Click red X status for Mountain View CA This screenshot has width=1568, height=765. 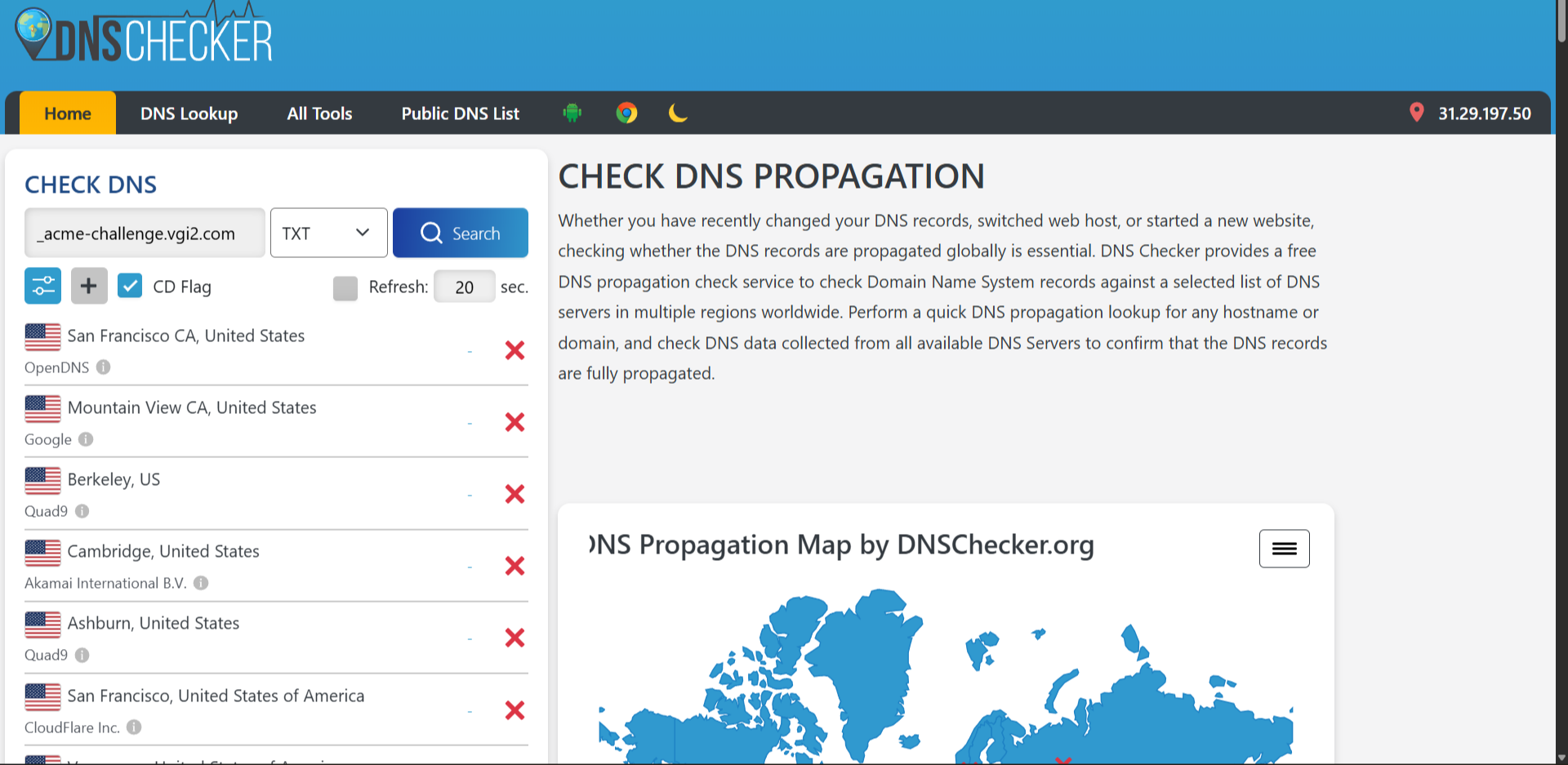[x=514, y=422]
